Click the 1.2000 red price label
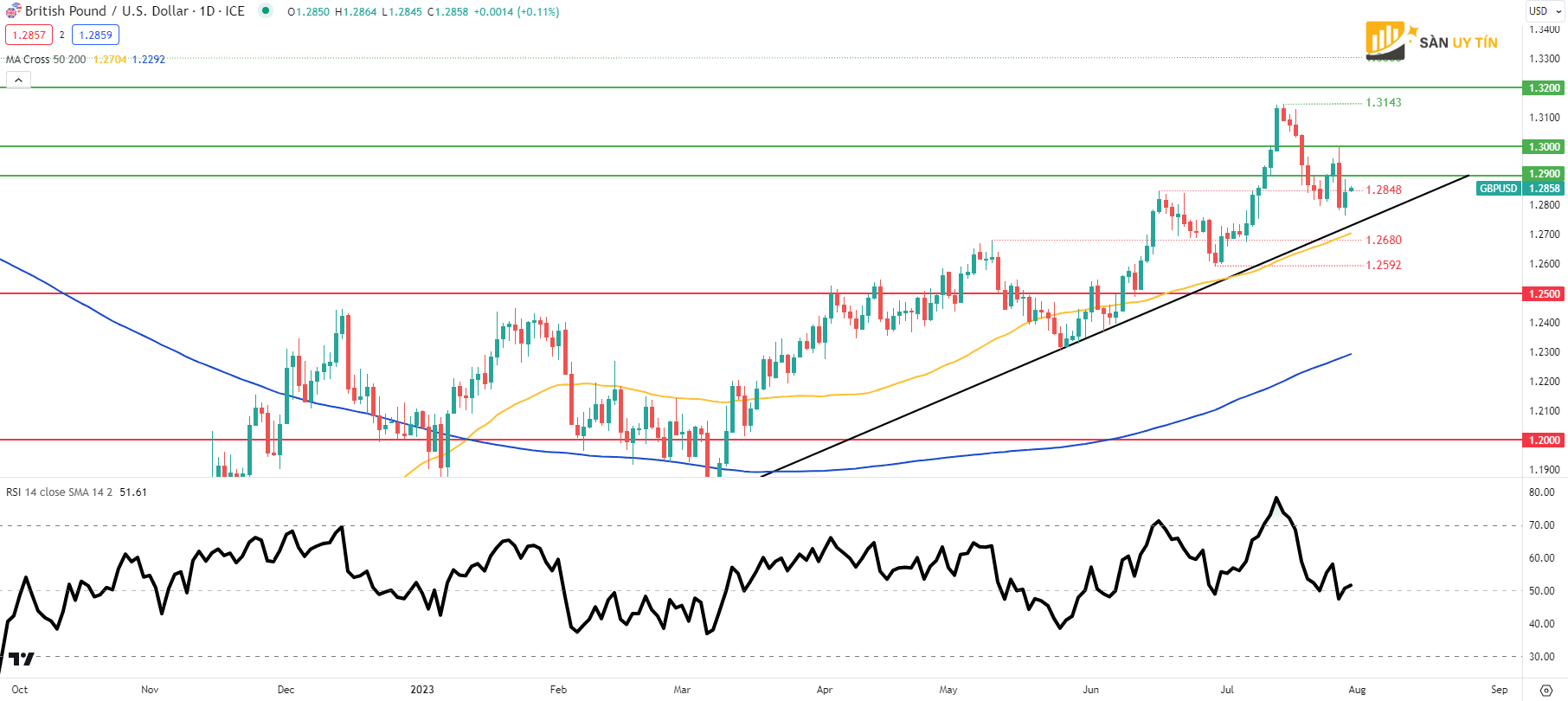The image size is (1568, 701). (1544, 441)
